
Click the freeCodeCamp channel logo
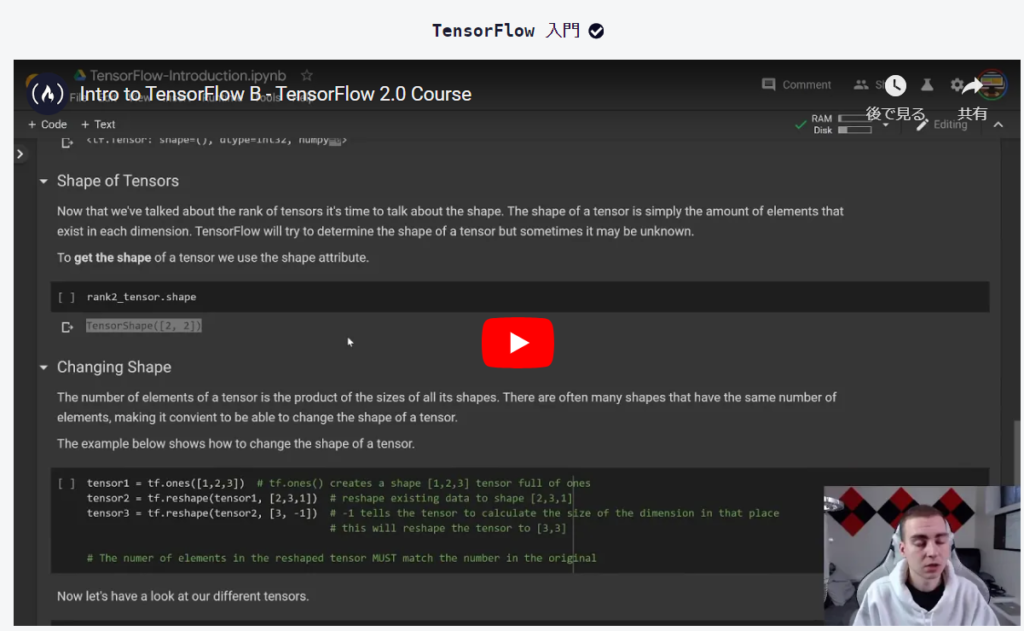pyautogui.click(x=47, y=94)
